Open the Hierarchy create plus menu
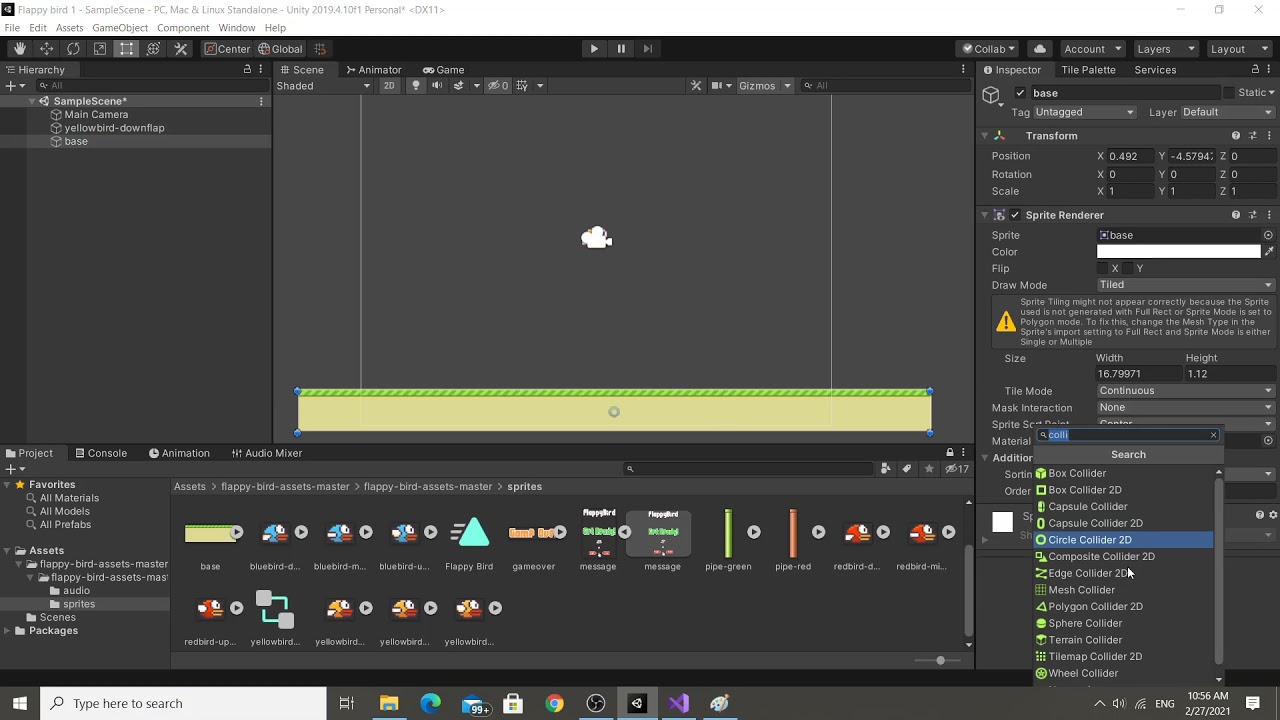 pyautogui.click(x=13, y=86)
